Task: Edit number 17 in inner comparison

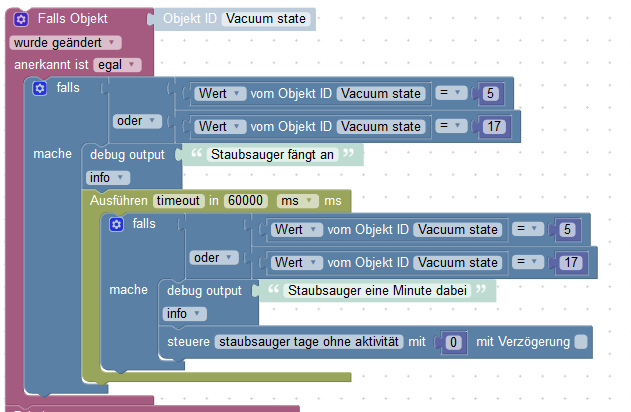Action: (x=571, y=262)
